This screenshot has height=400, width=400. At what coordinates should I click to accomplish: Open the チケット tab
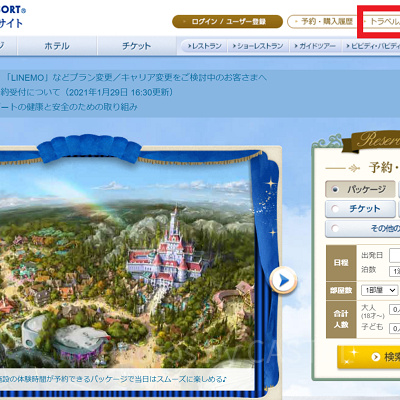(137, 46)
